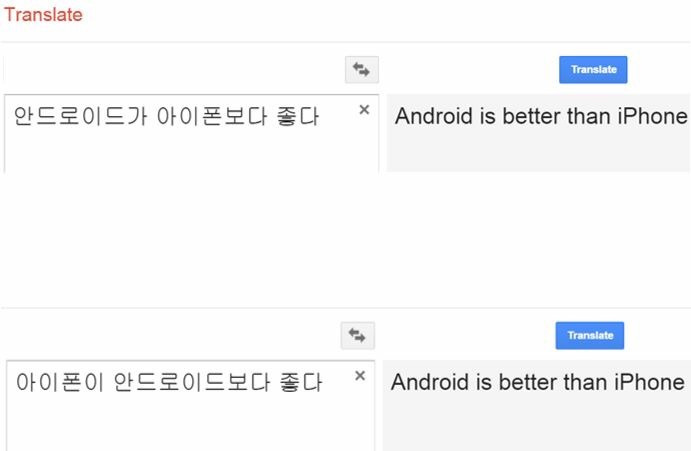Click lower language bar left of swap icon
Image resolution: width=691 pixels, height=451 pixels.
[170, 336]
